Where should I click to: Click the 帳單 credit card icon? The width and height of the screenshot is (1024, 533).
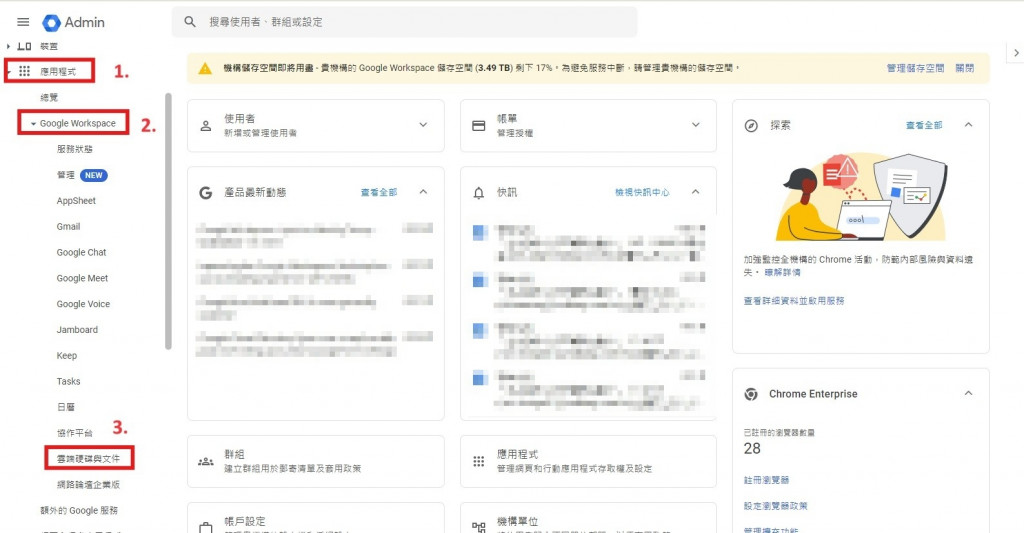pyautogui.click(x=479, y=125)
